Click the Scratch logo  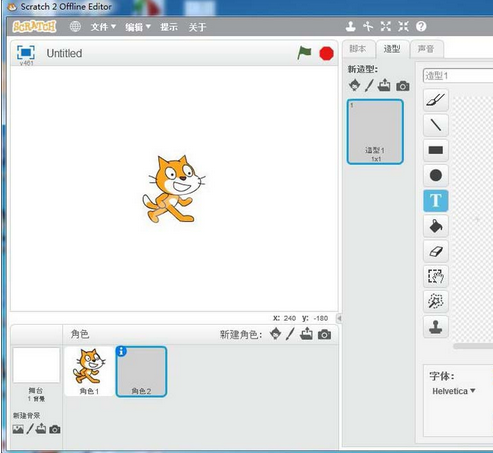[34, 26]
